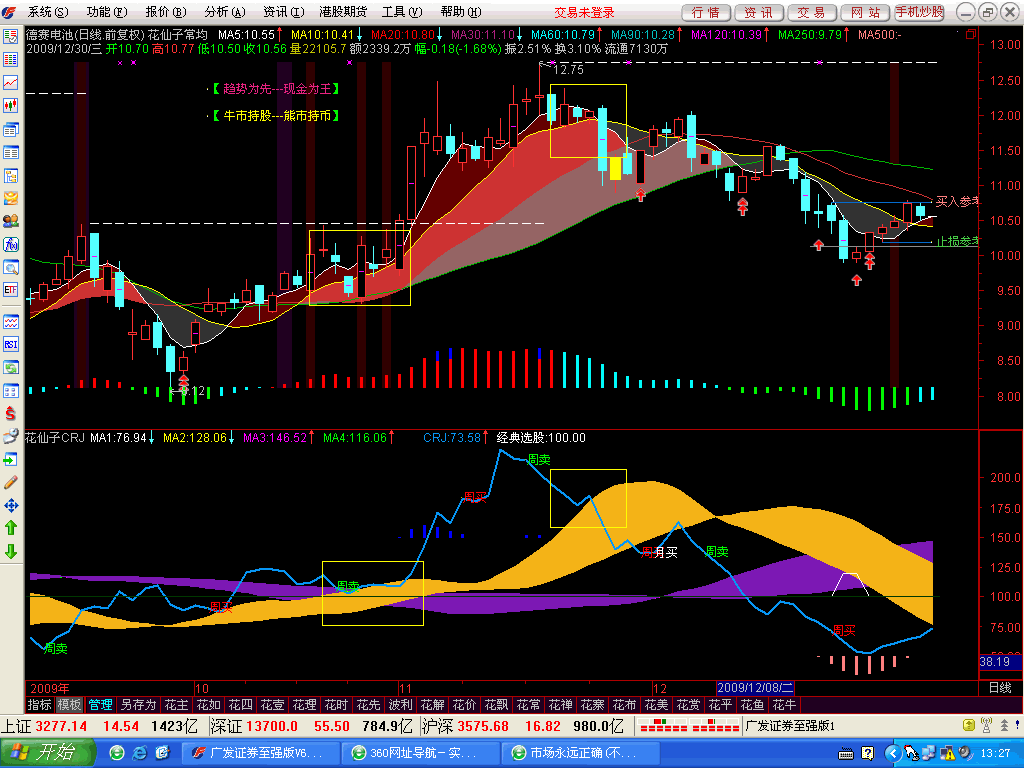Click the red-green market breadth indicator bars
The image size is (1024, 768).
click(689, 726)
